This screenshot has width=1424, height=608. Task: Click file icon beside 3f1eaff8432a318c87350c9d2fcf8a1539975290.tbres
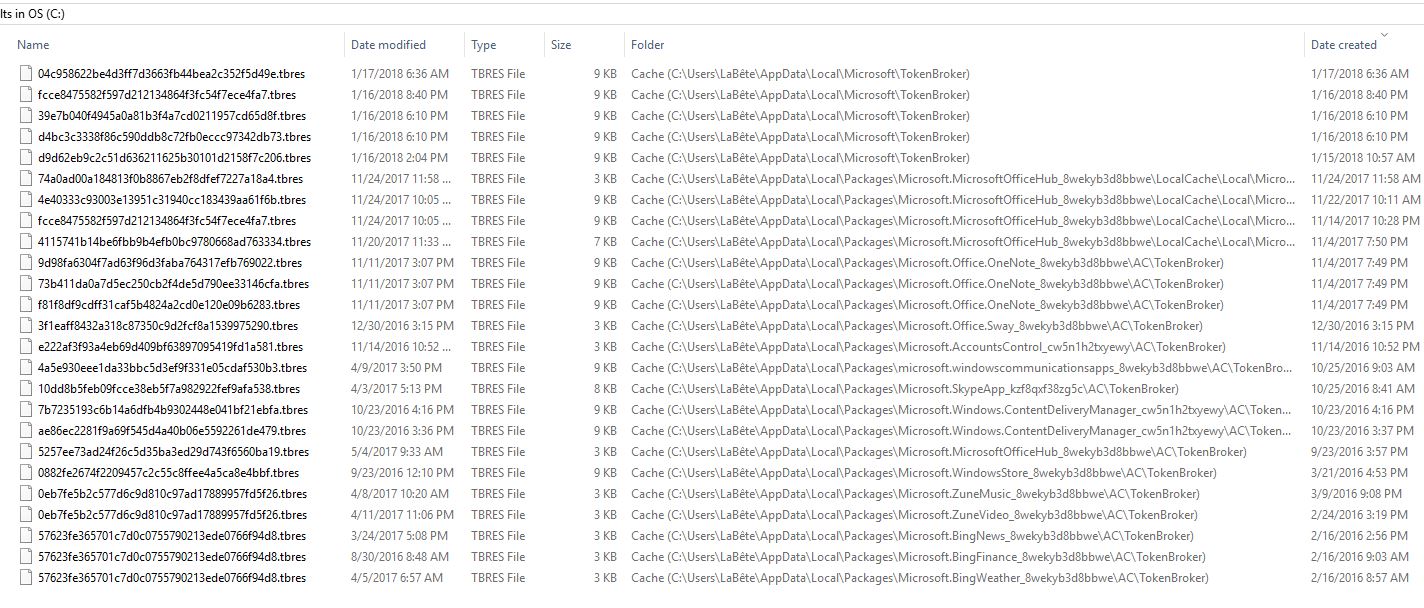[27, 326]
